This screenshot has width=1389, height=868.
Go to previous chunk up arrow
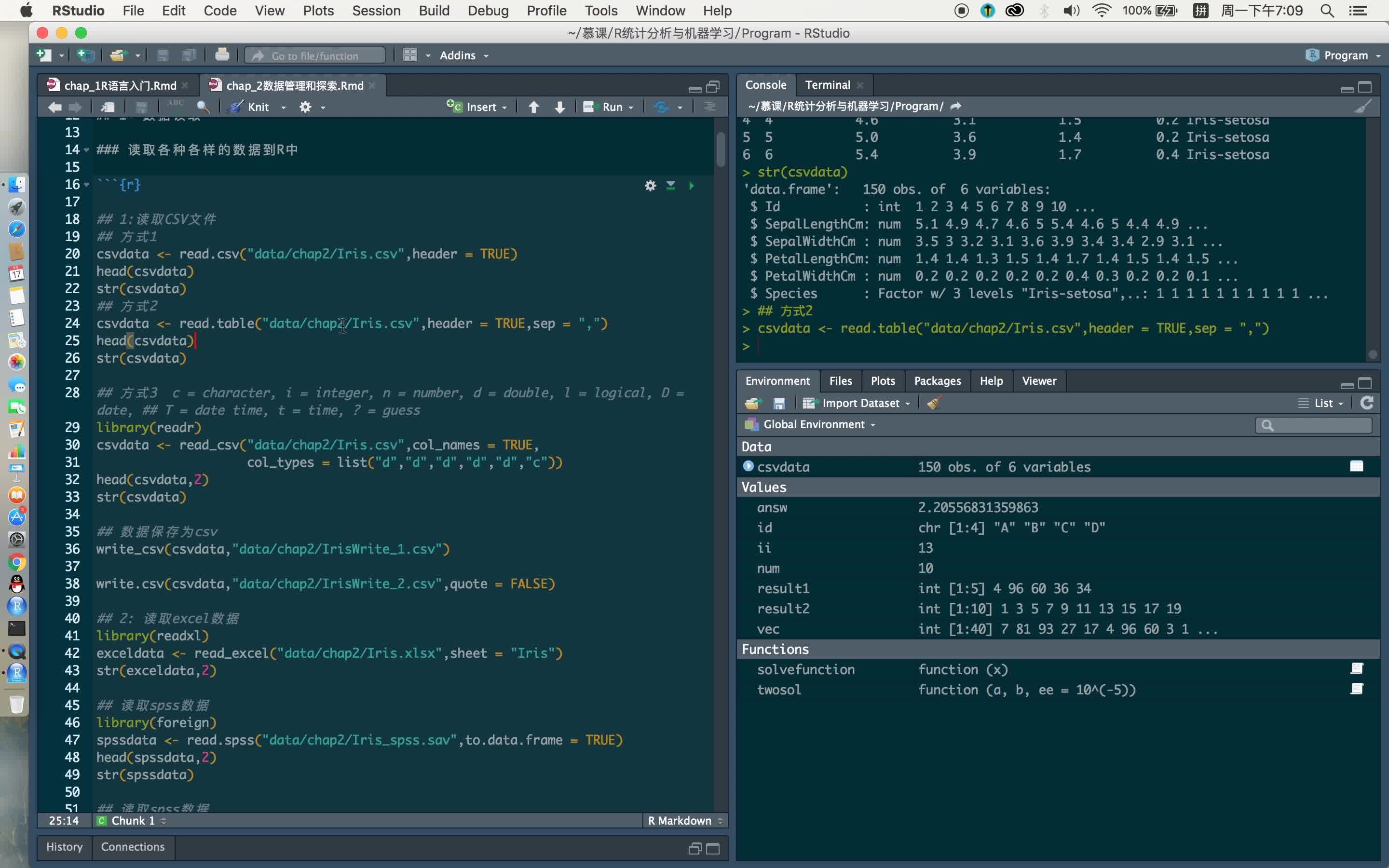click(534, 107)
